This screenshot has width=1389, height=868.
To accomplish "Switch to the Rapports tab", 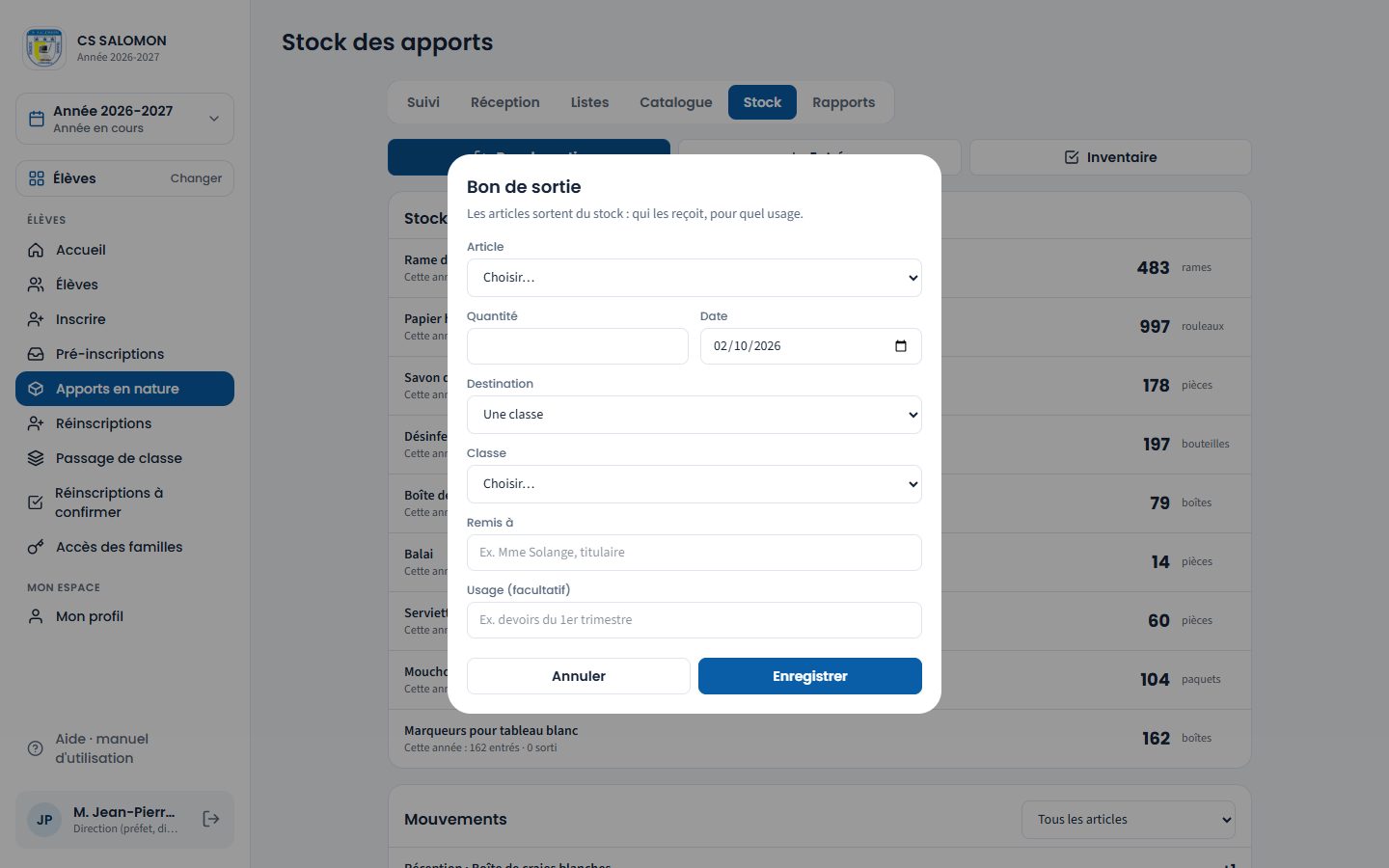I will click(844, 102).
